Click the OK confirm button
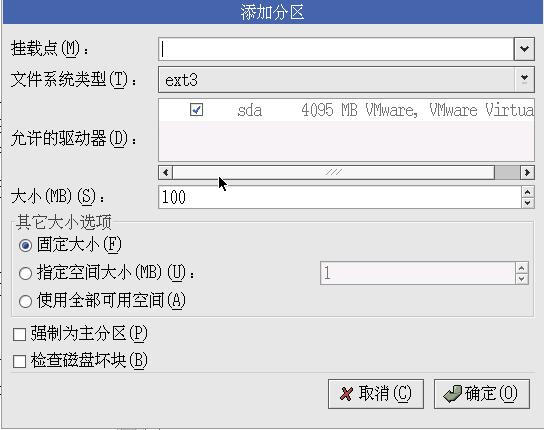 pyautogui.click(x=482, y=394)
